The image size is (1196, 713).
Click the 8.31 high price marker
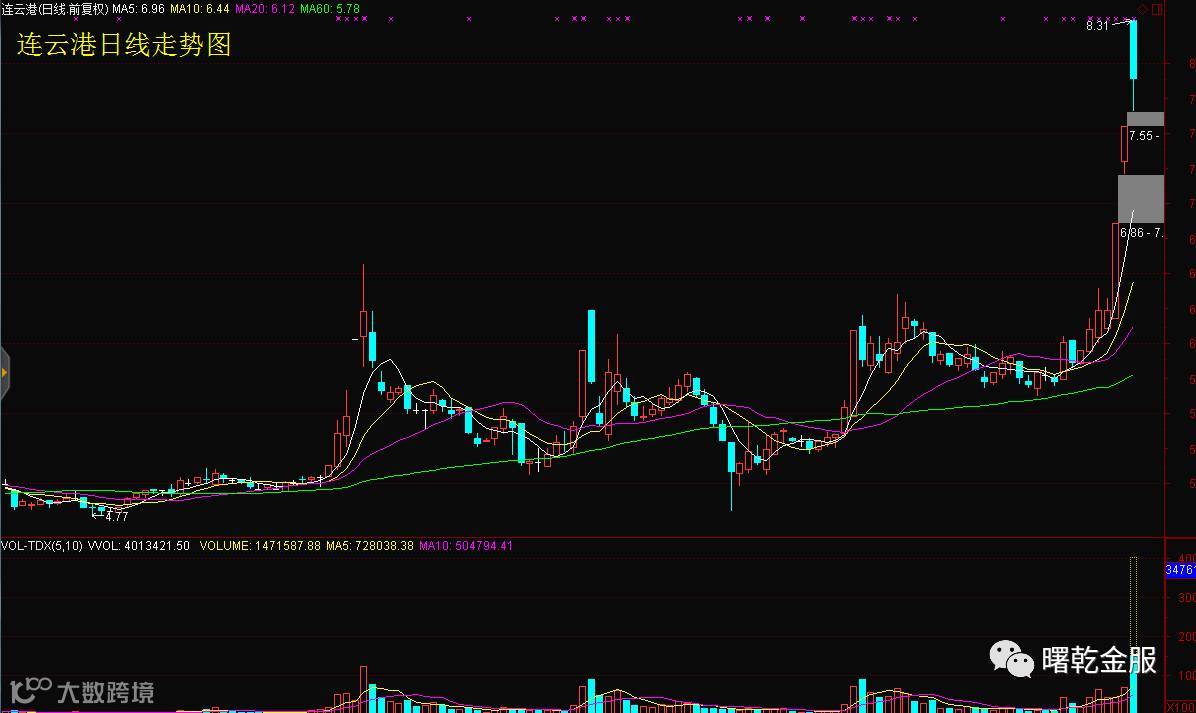[1098, 25]
